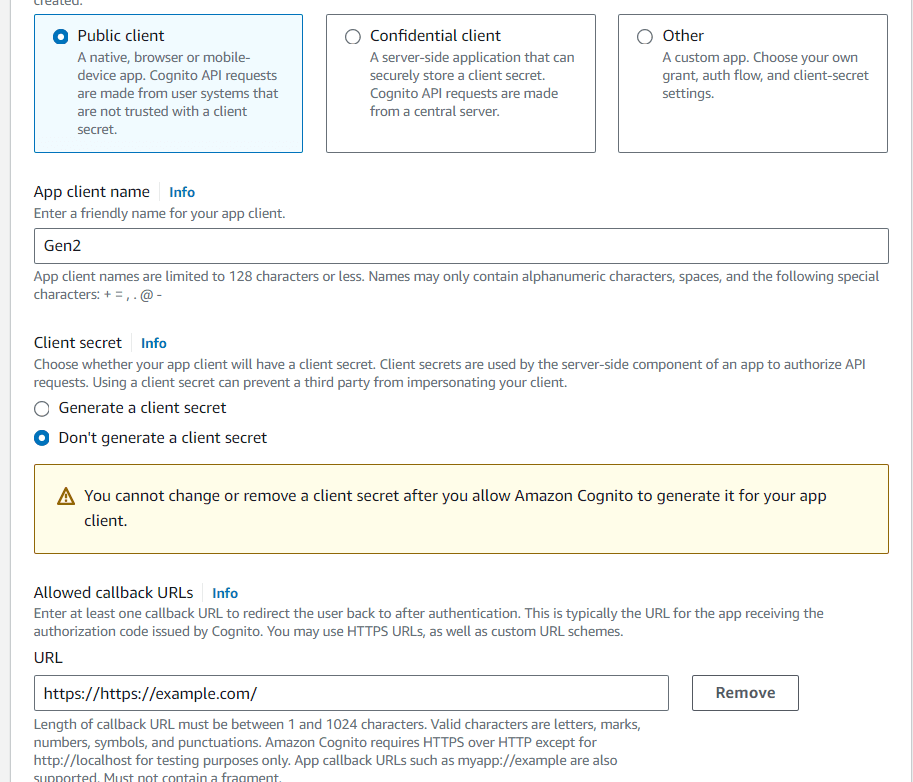Select Don't generate a client secret
913x782 pixels.
click(42, 438)
